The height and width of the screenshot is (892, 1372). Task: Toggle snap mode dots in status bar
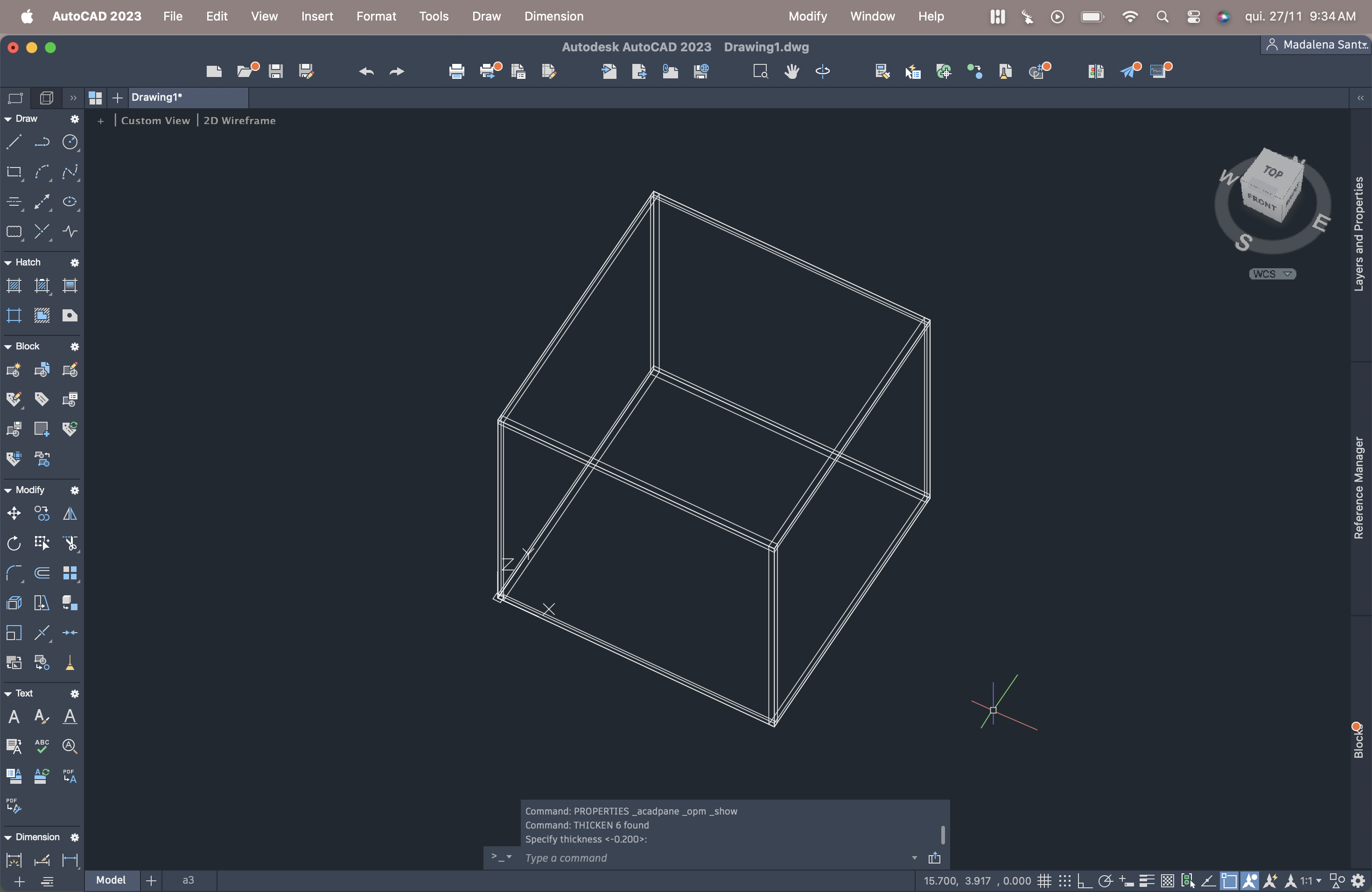1064,881
